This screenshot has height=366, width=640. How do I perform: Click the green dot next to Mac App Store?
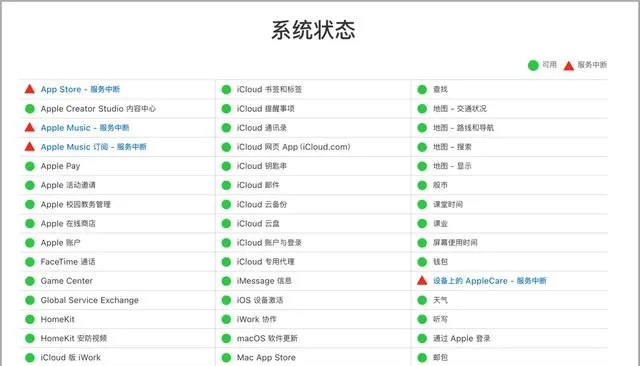coord(226,357)
